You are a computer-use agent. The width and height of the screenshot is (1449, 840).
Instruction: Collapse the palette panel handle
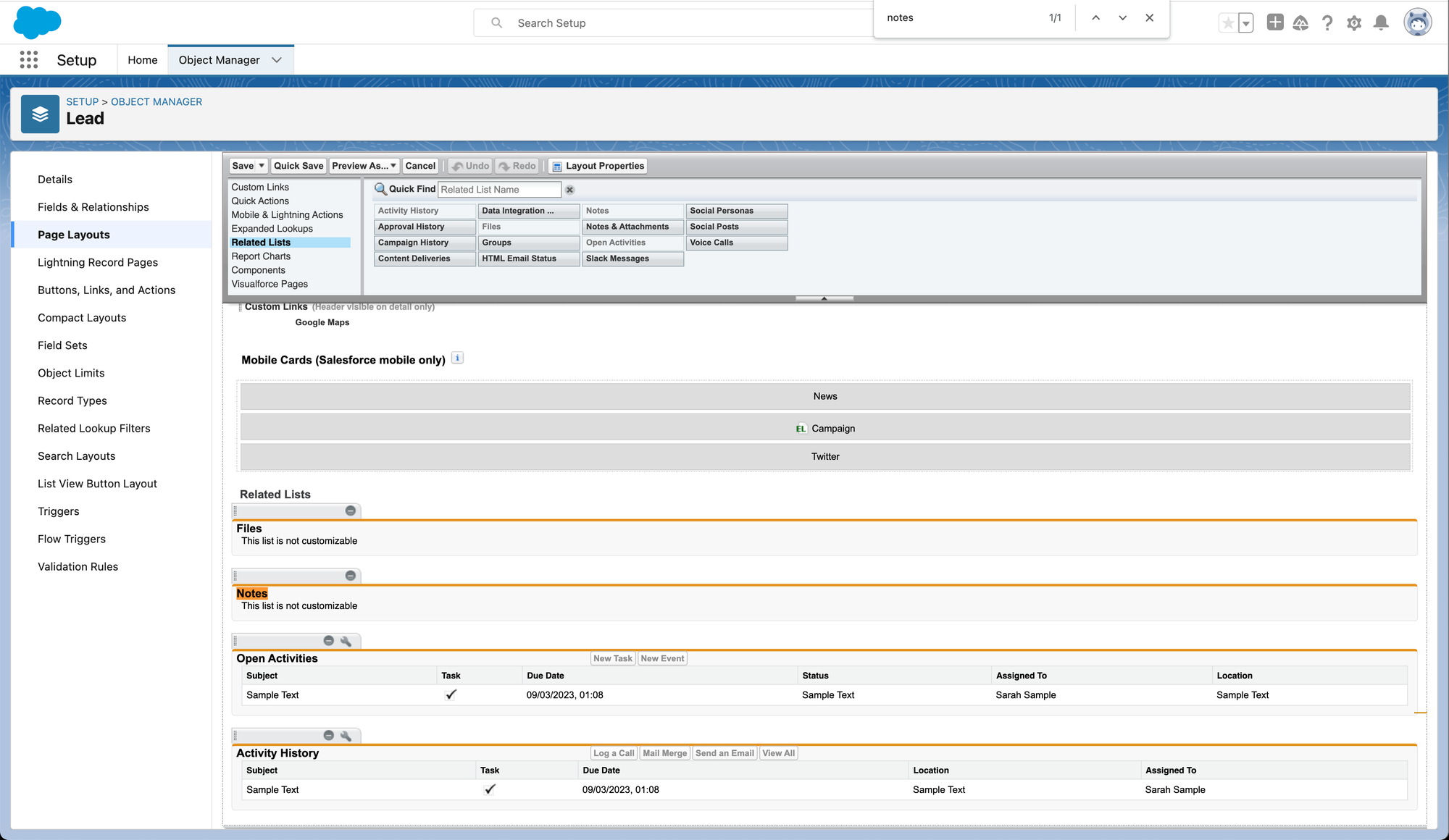[824, 298]
